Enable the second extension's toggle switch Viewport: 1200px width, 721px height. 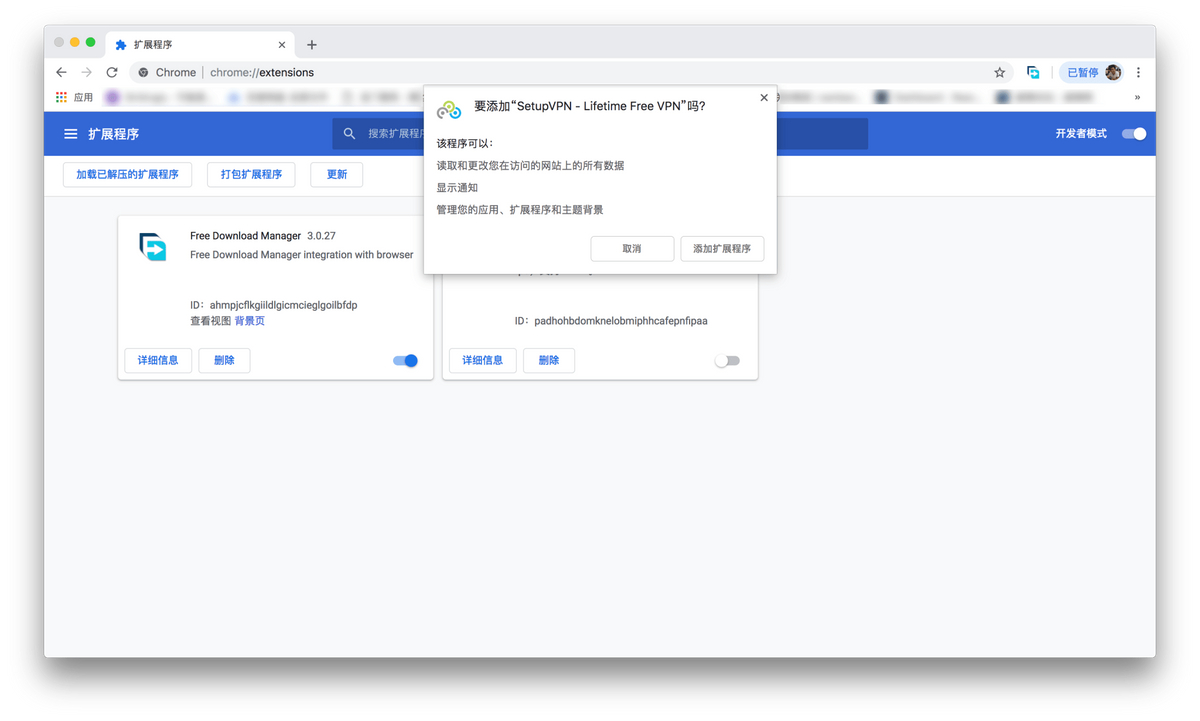[727, 361]
